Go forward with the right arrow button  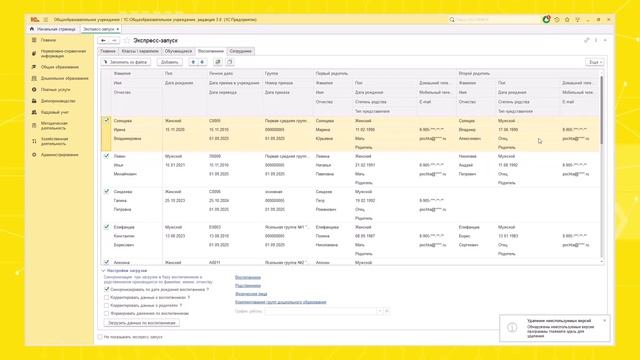(114, 40)
